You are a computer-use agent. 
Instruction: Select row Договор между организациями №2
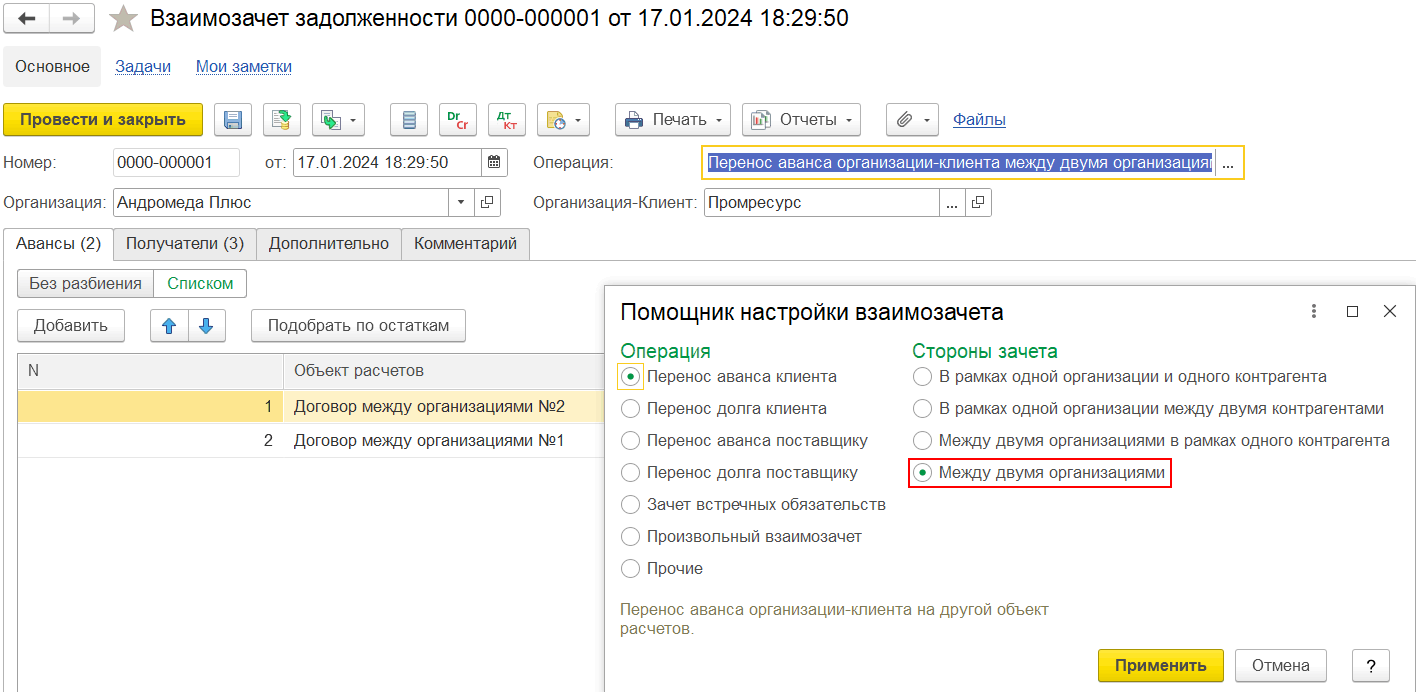click(x=311, y=407)
